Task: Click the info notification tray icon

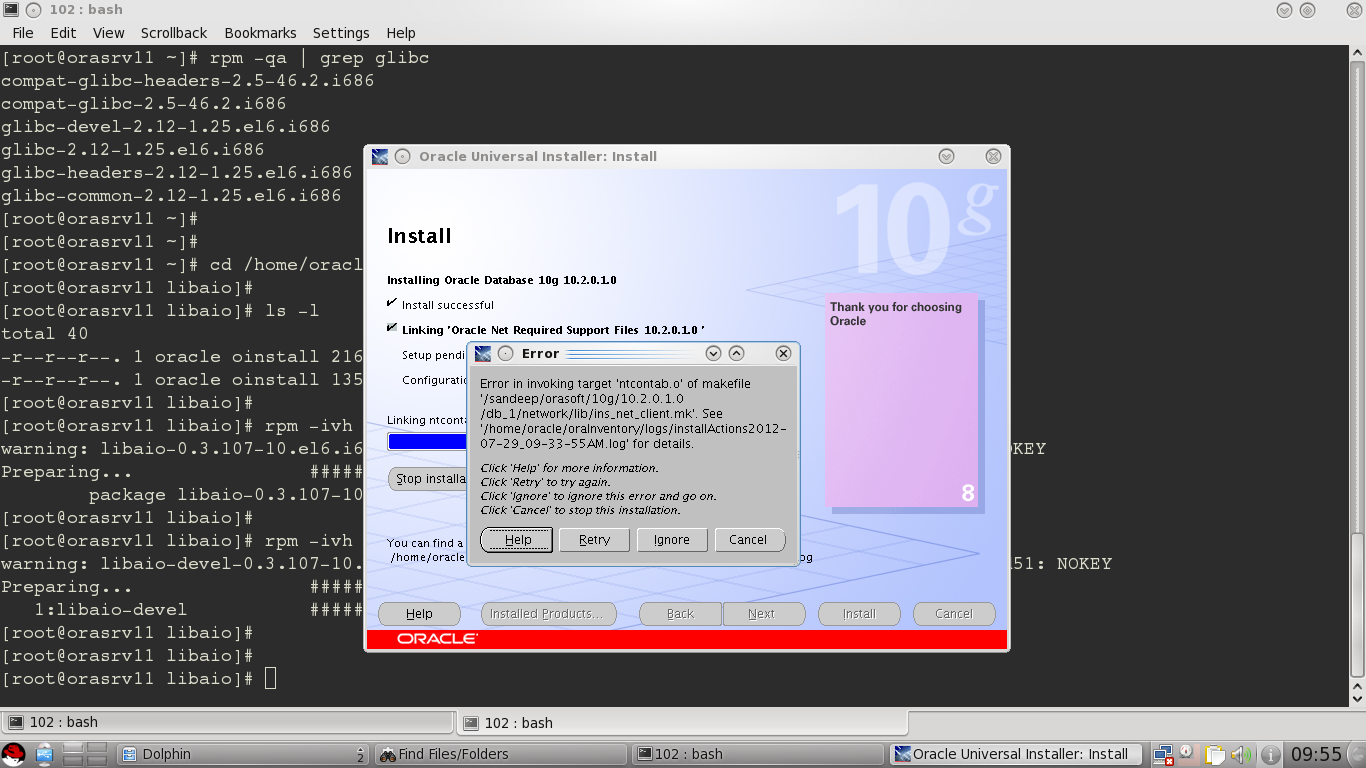Action: (1270, 755)
